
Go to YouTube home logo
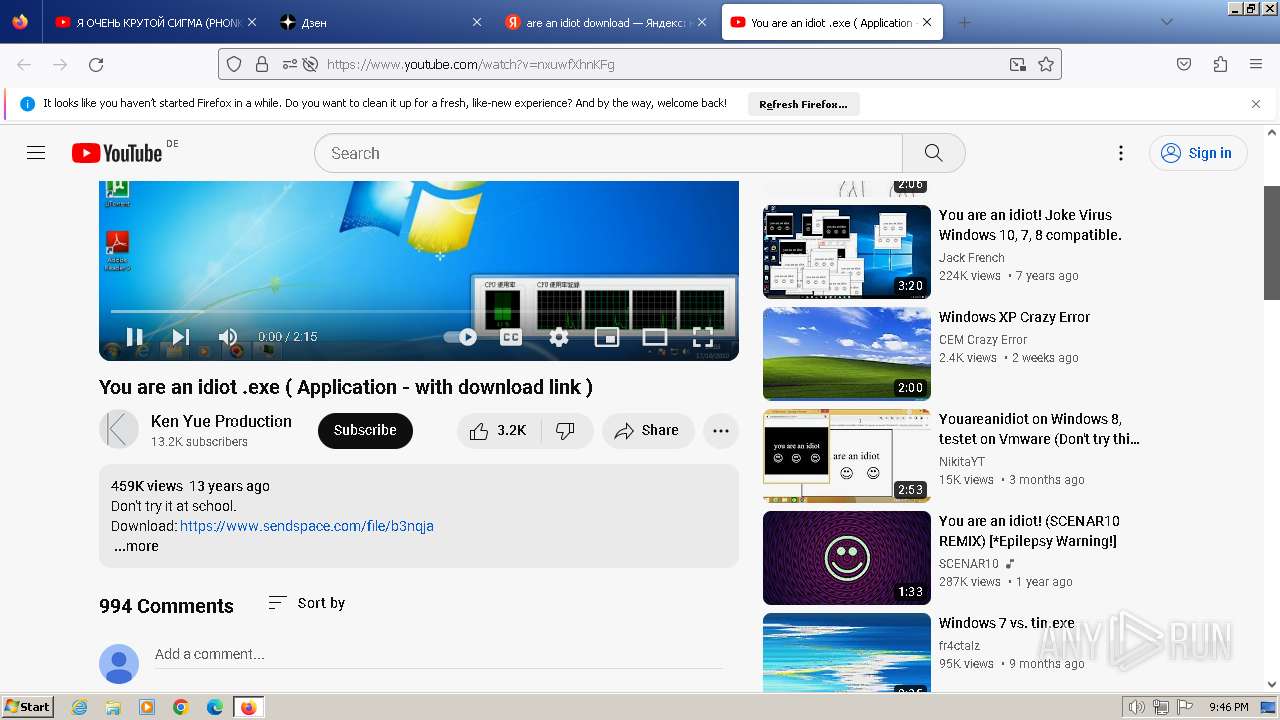tap(117, 153)
